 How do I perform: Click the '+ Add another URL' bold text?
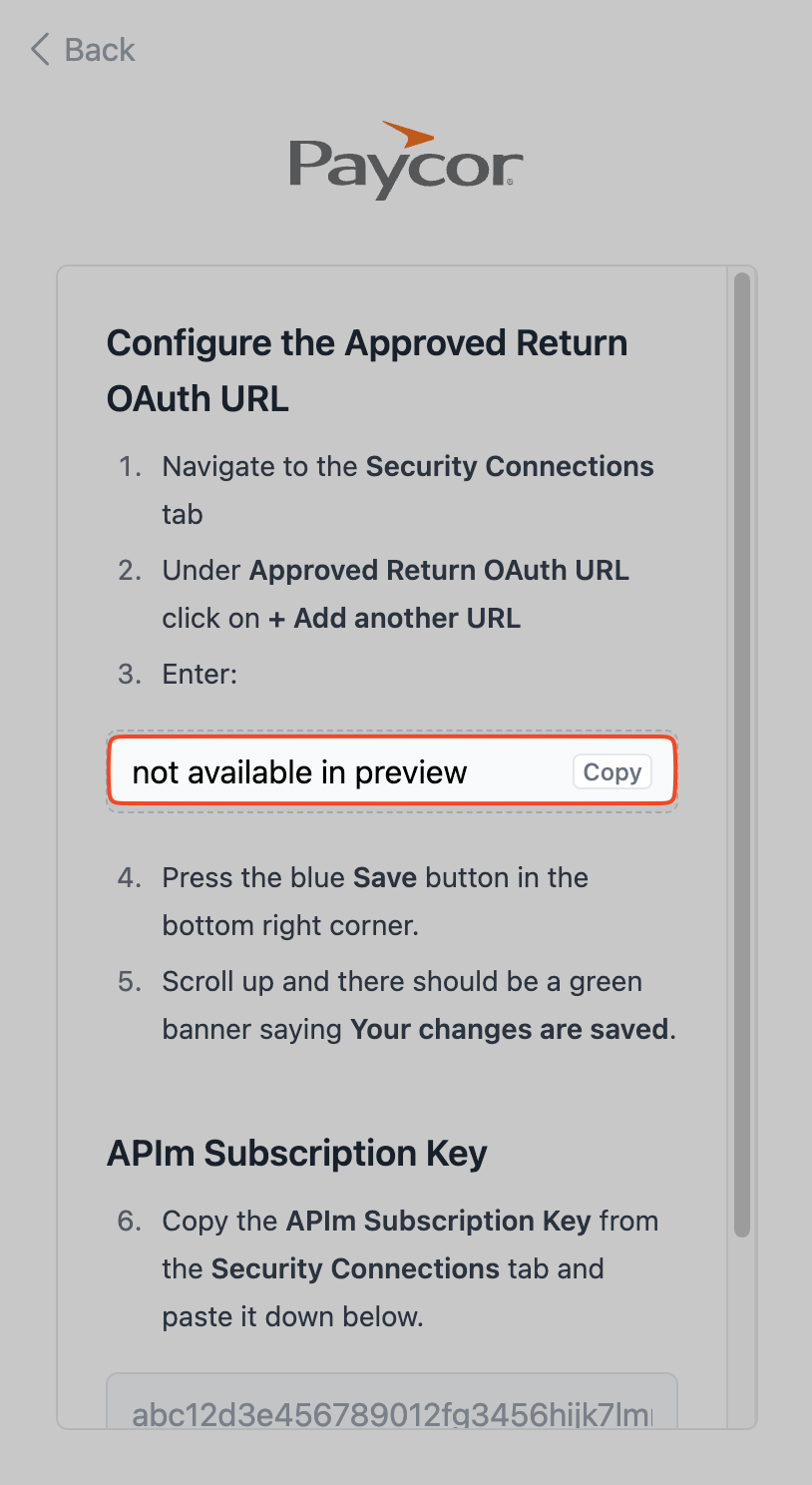(395, 619)
